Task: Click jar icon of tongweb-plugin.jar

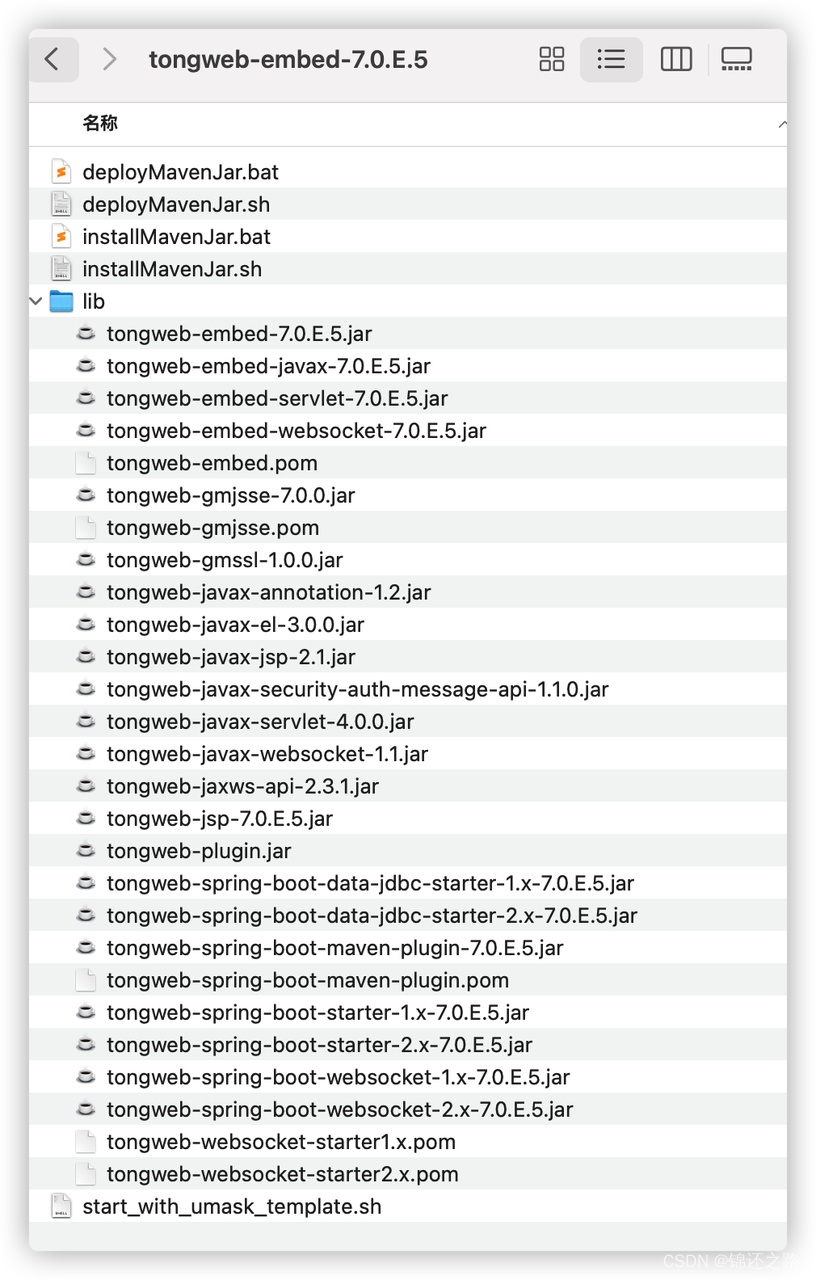Action: pyautogui.click(x=86, y=851)
